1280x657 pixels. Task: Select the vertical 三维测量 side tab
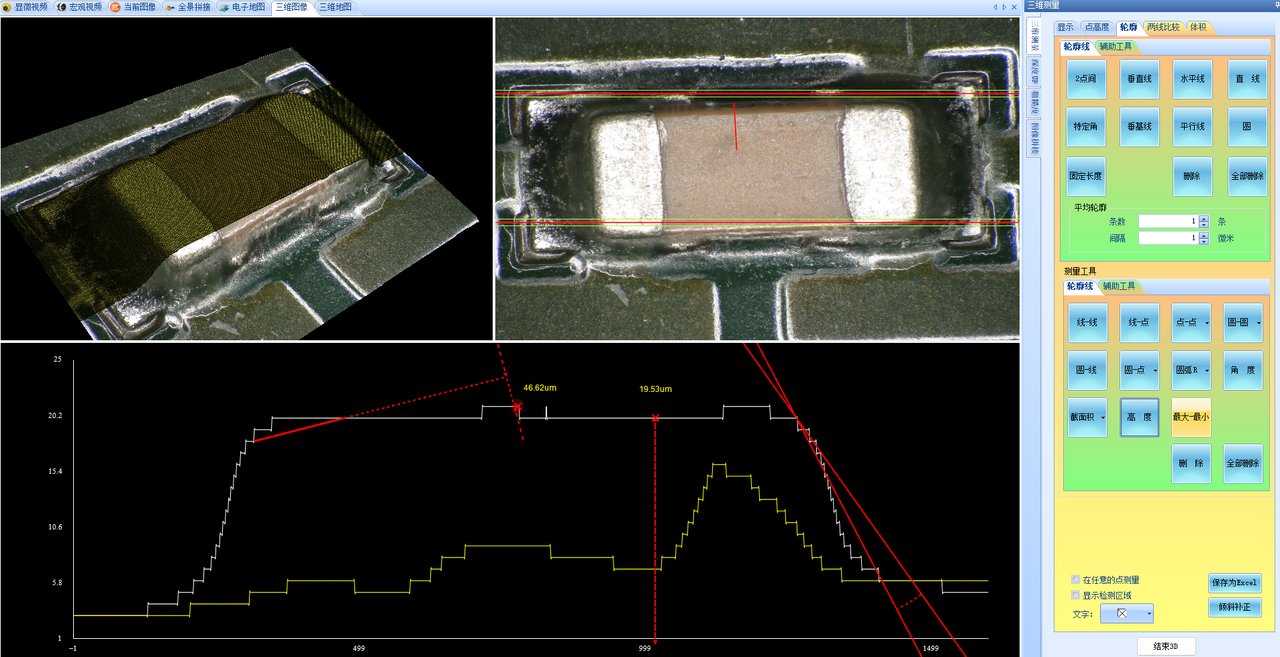(x=1034, y=34)
